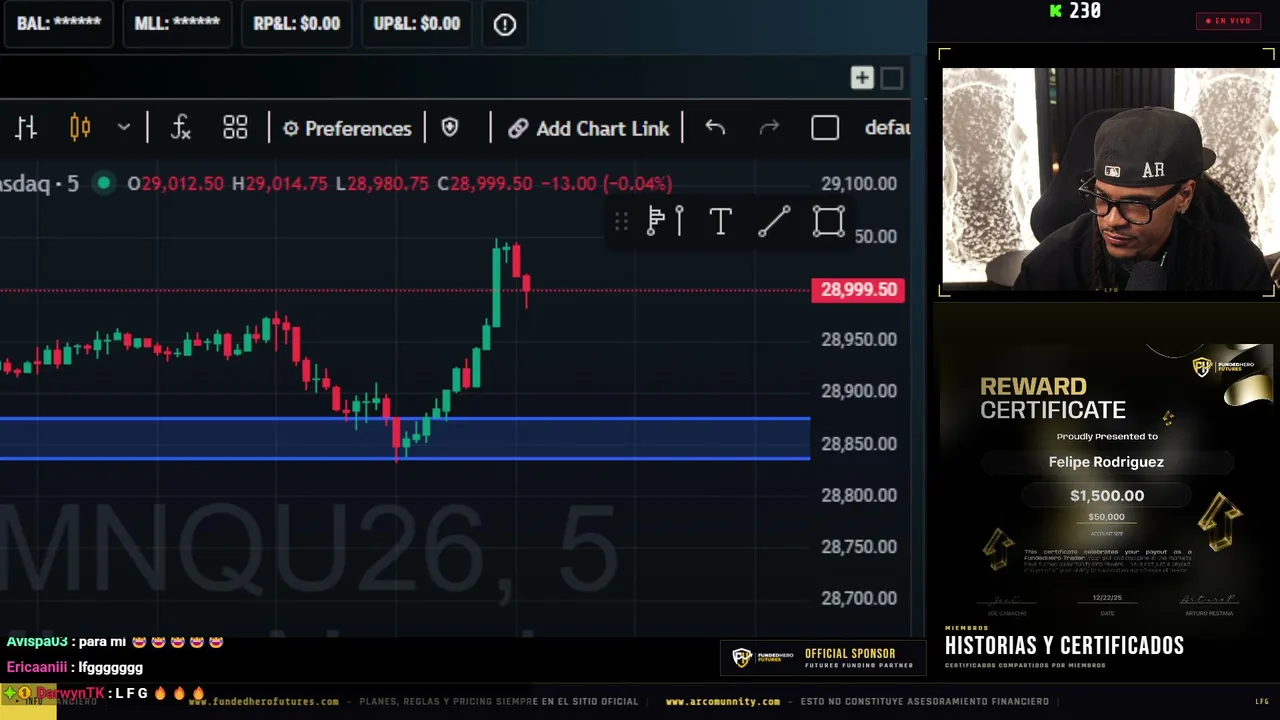
Task: Select the bar chart type icon
Action: coord(26,128)
